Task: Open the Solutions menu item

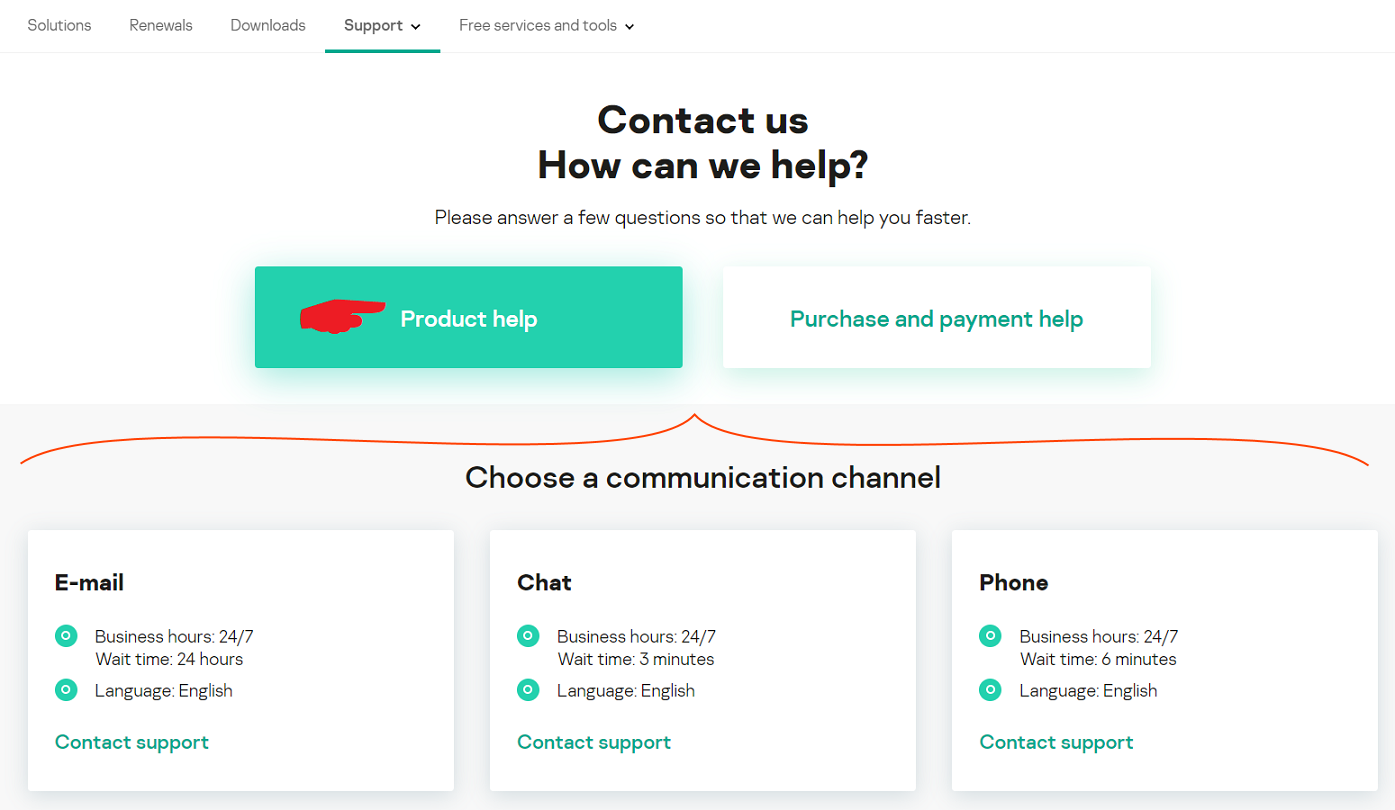Action: (x=59, y=25)
